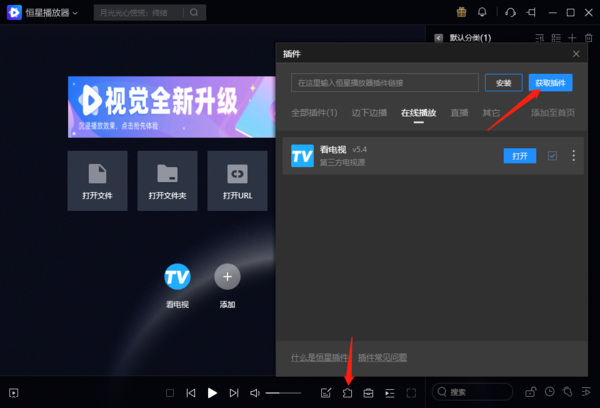Click the 视觉全新升级 banner
Screen dimensions: 600x408
[x=172, y=107]
